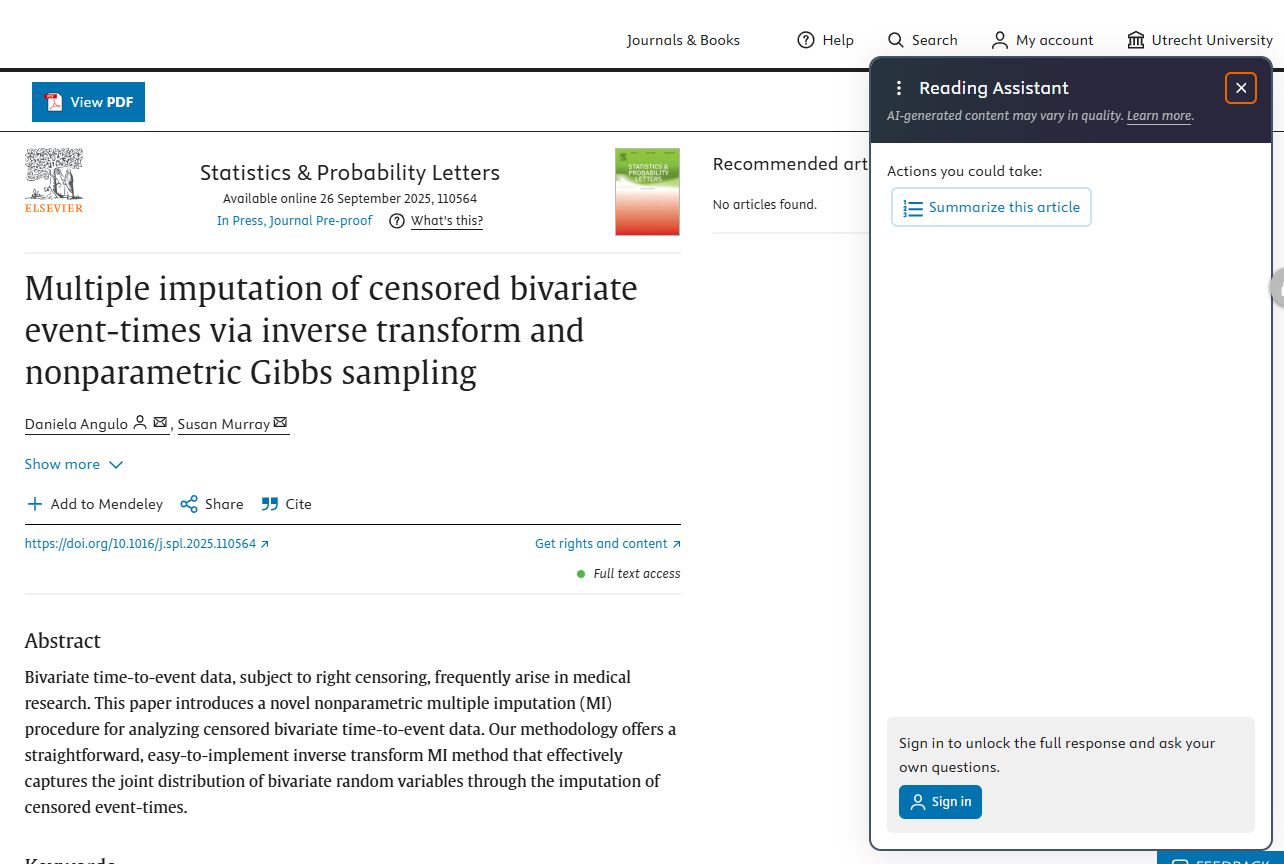Image resolution: width=1284 pixels, height=864 pixels.
Task: Open Daniela Angulo's author profile icon
Action: [x=140, y=423]
